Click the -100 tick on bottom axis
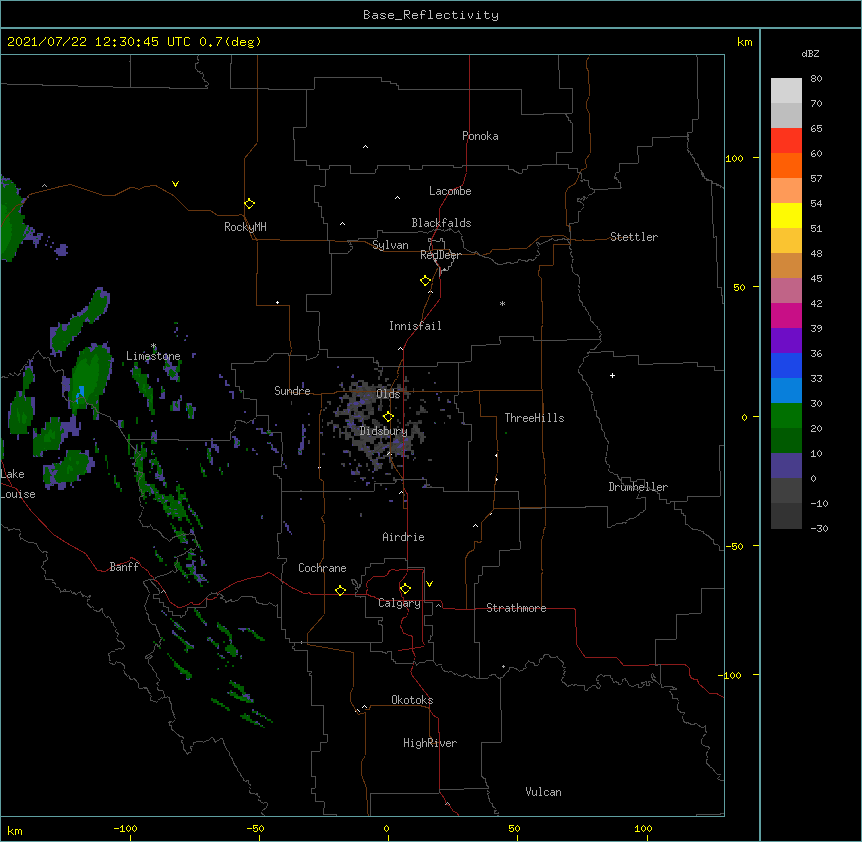Screen dimensions: 862x842 [126, 828]
